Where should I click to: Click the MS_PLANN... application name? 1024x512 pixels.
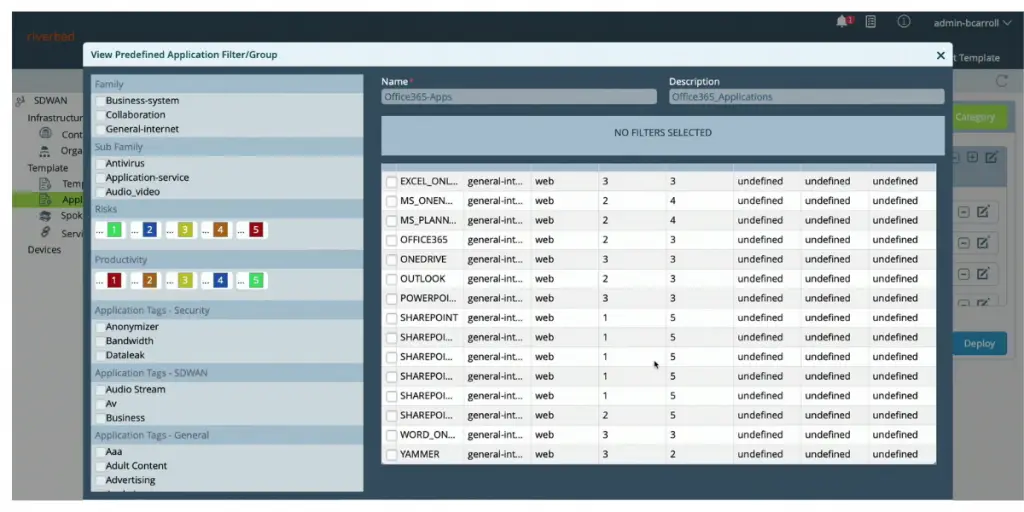pos(428,220)
